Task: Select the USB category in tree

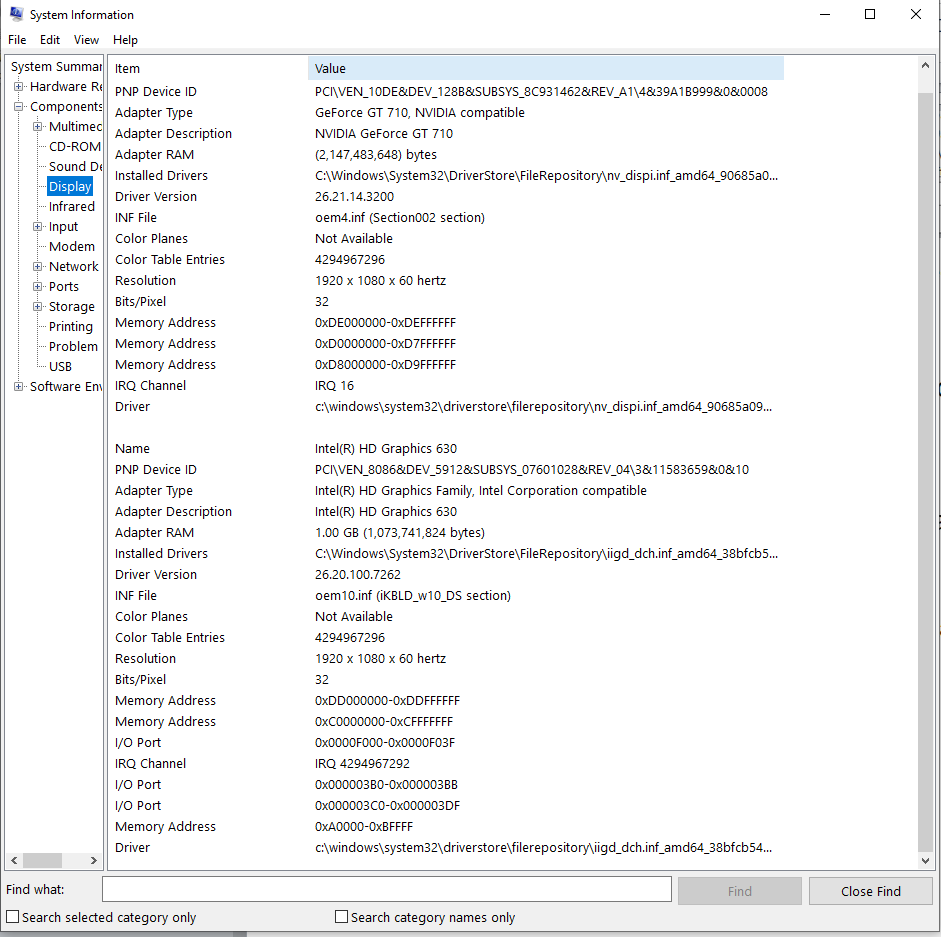Action: point(60,367)
